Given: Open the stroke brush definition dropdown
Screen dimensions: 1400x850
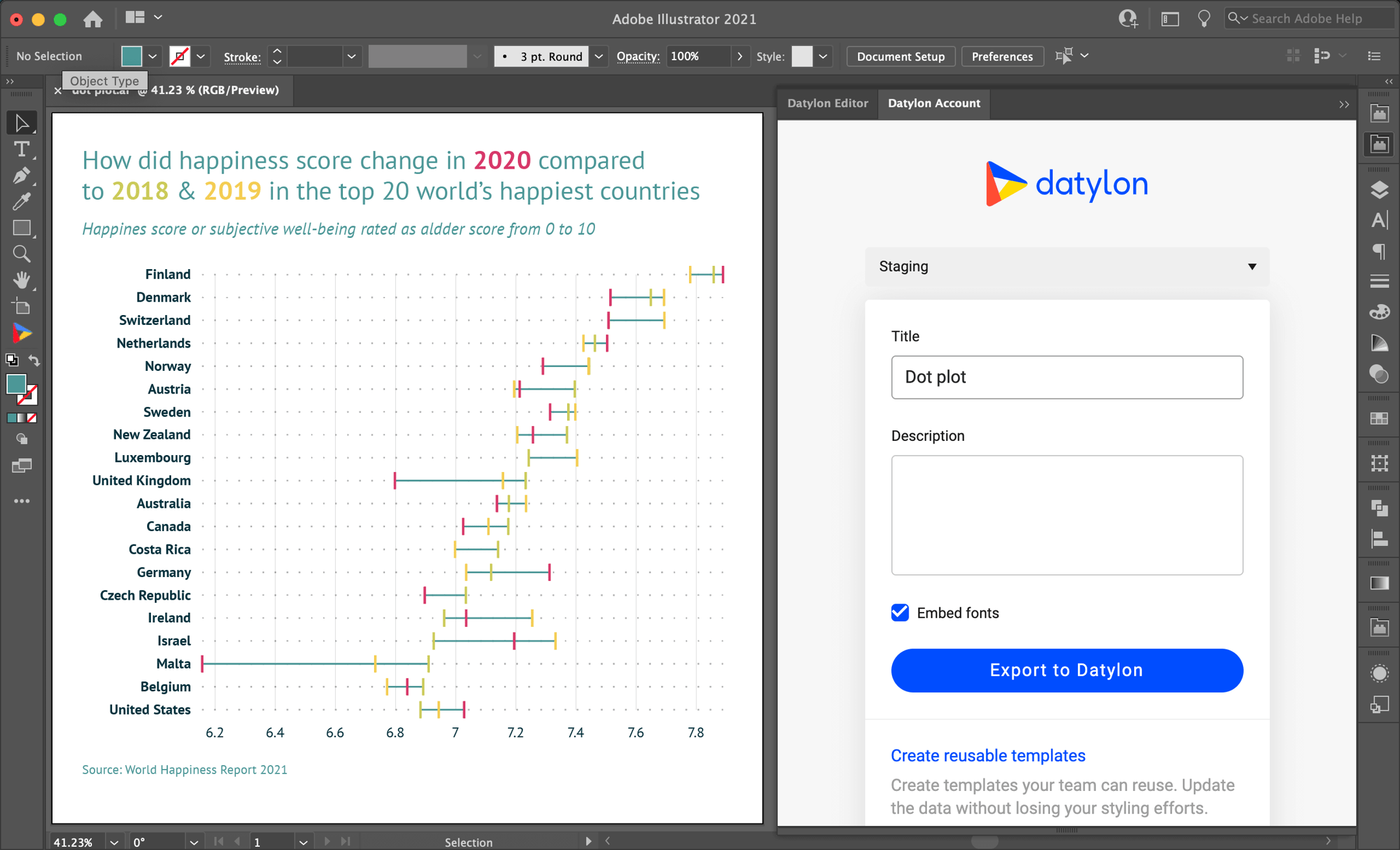Looking at the screenshot, I should click(476, 56).
